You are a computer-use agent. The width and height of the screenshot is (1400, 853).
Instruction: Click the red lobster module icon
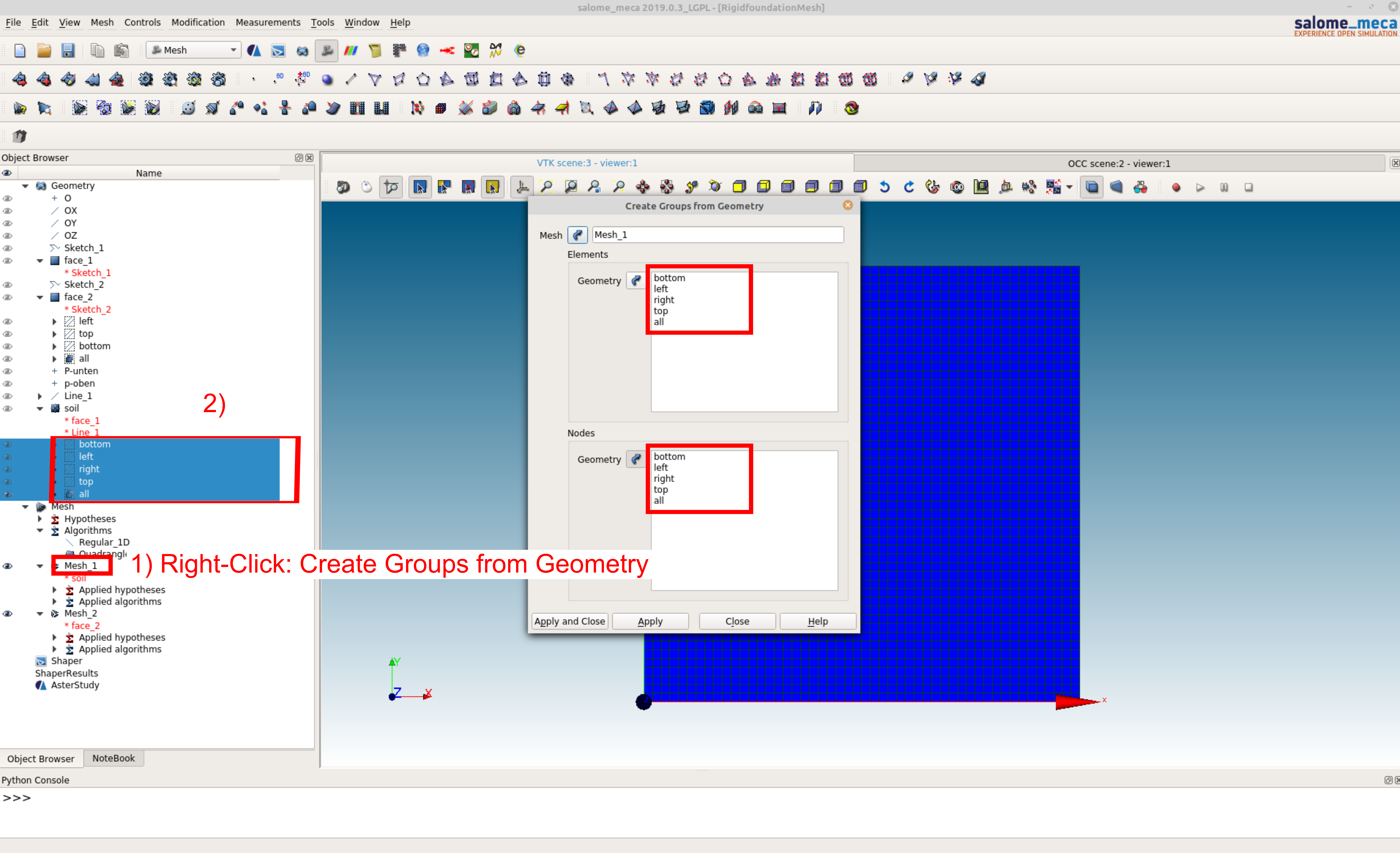[x=447, y=51]
